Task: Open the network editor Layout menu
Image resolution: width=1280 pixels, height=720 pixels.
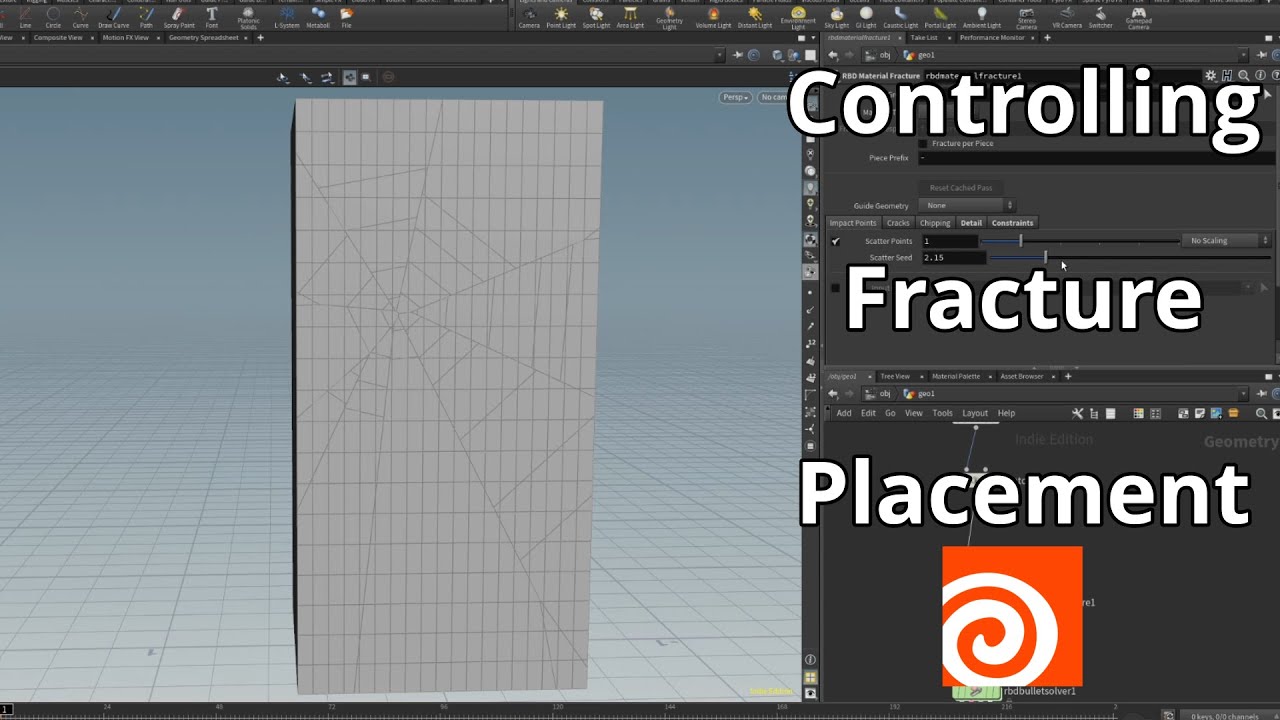Action: click(975, 413)
